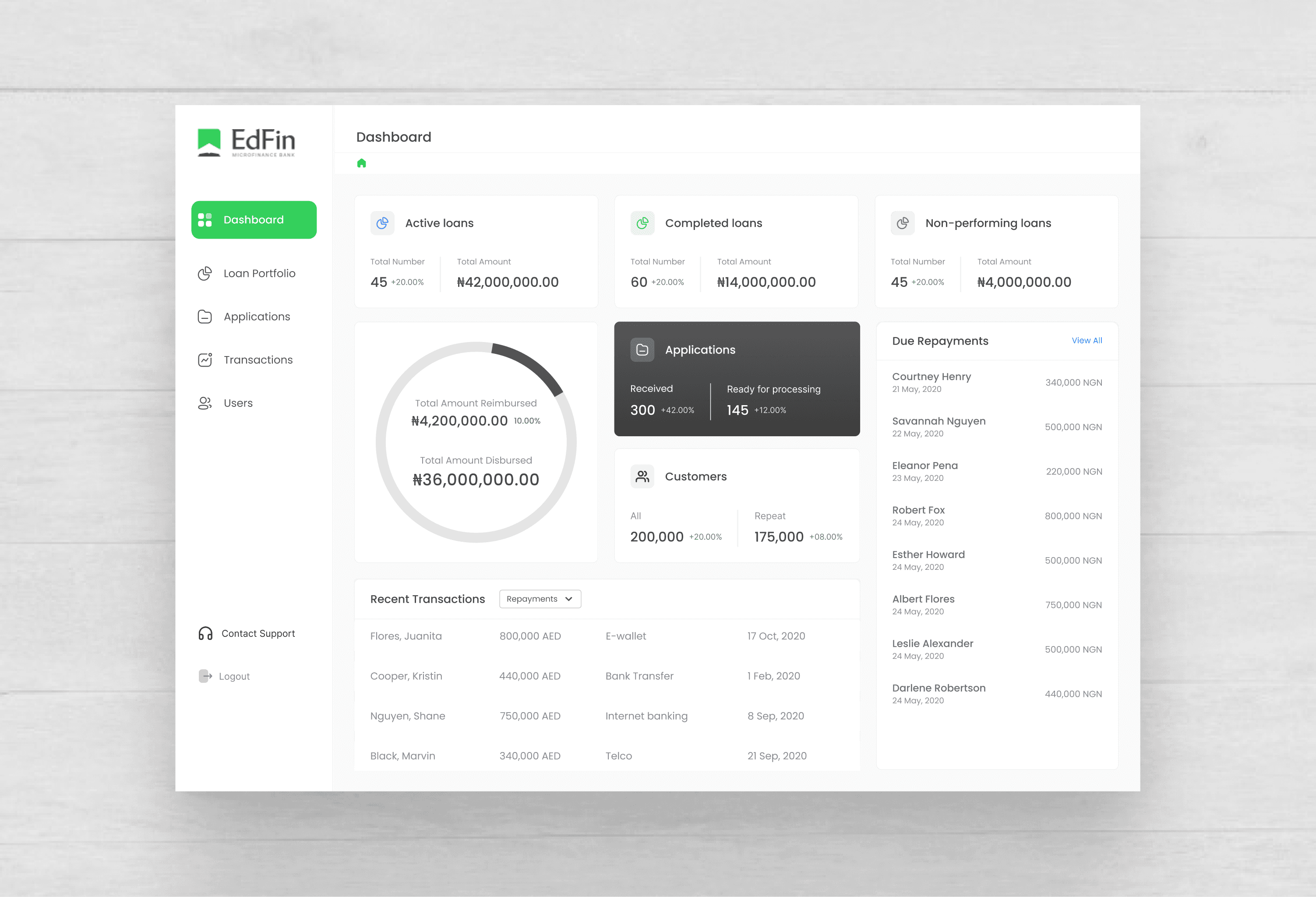
Task: Open Applications page from sidebar
Action: pyautogui.click(x=257, y=317)
